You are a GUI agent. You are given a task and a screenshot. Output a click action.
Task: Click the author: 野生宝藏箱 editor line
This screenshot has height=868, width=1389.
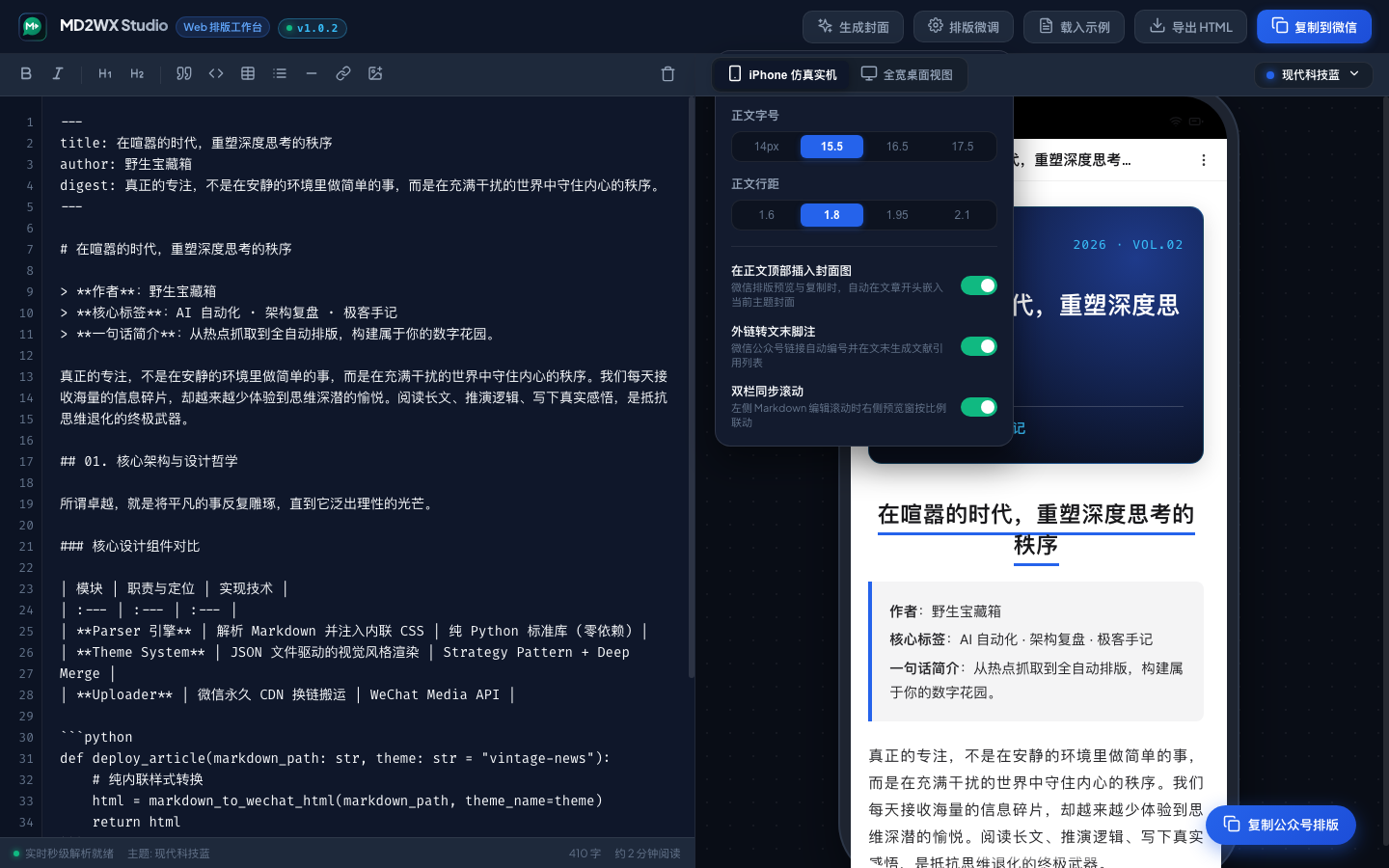coord(125,164)
